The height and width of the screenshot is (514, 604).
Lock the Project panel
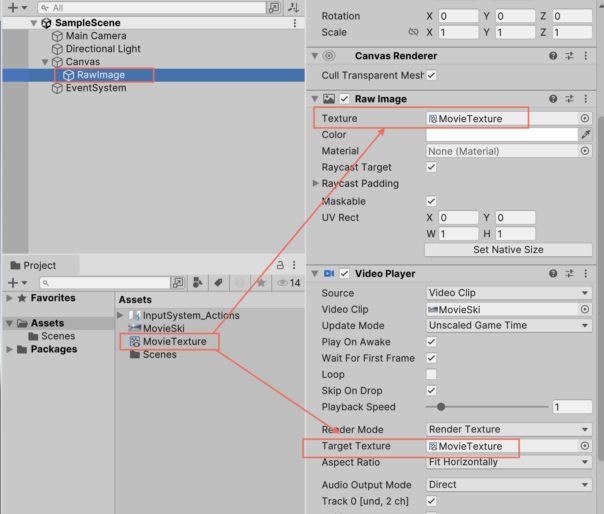click(280, 265)
